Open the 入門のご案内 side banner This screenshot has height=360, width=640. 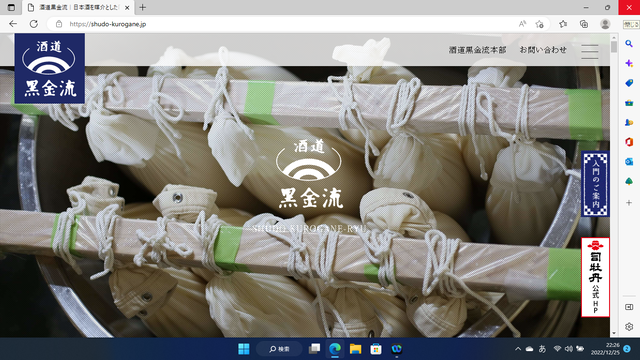tap(596, 184)
